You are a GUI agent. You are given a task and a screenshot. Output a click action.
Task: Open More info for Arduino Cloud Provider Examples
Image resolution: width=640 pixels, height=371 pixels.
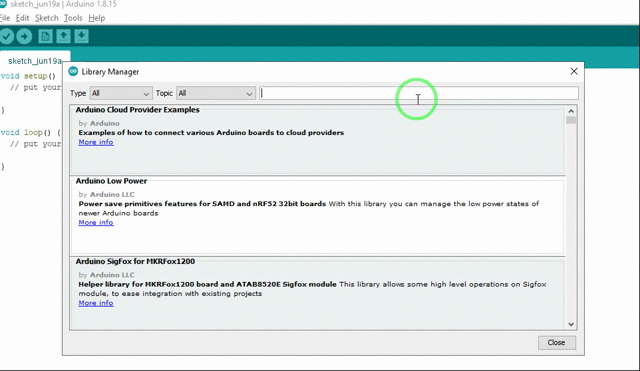[96, 142]
